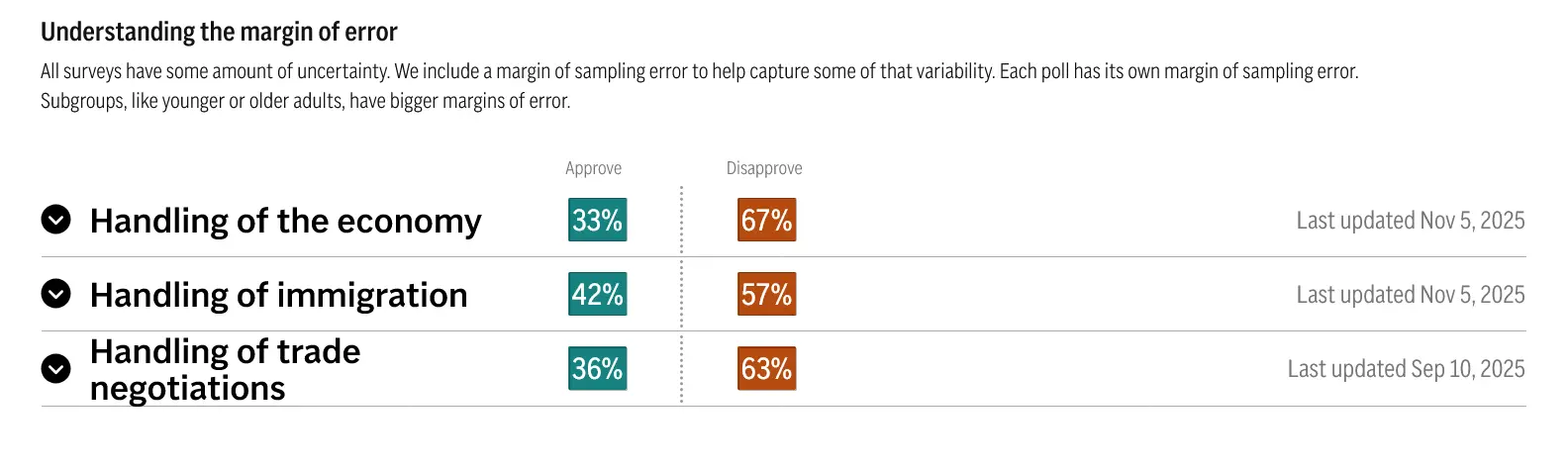The height and width of the screenshot is (467, 1568).
Task: Click 'Last updated Sep 10, 2025' text
Action: [x=1406, y=369]
